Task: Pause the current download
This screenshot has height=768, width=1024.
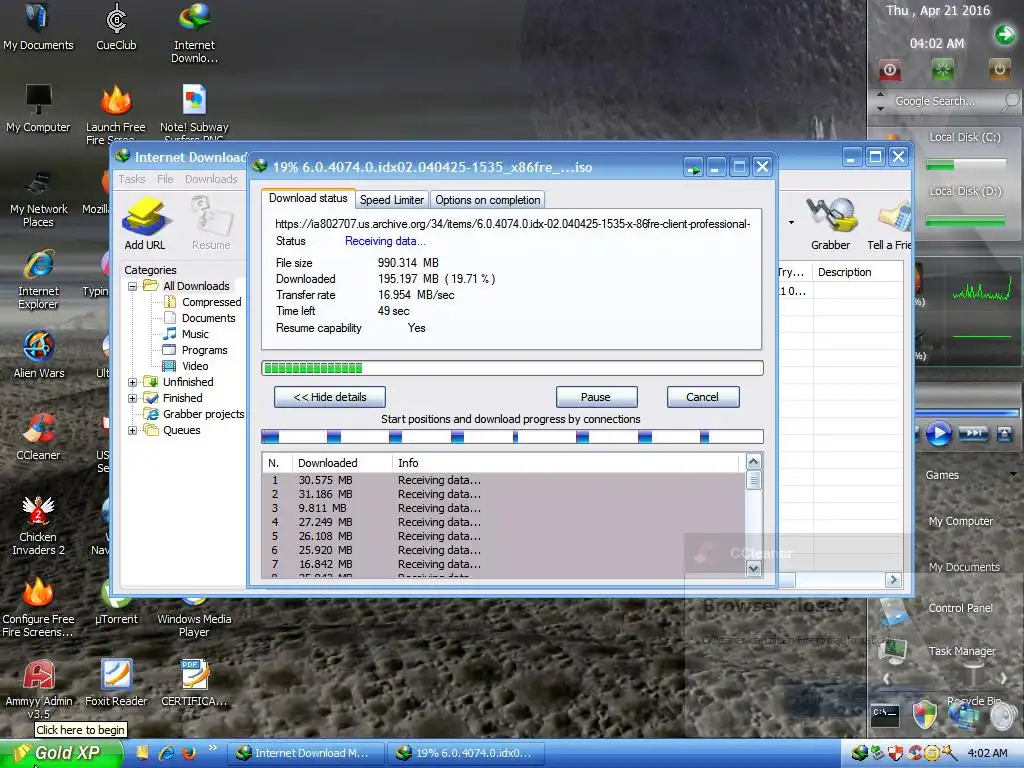Action: pyautogui.click(x=596, y=397)
